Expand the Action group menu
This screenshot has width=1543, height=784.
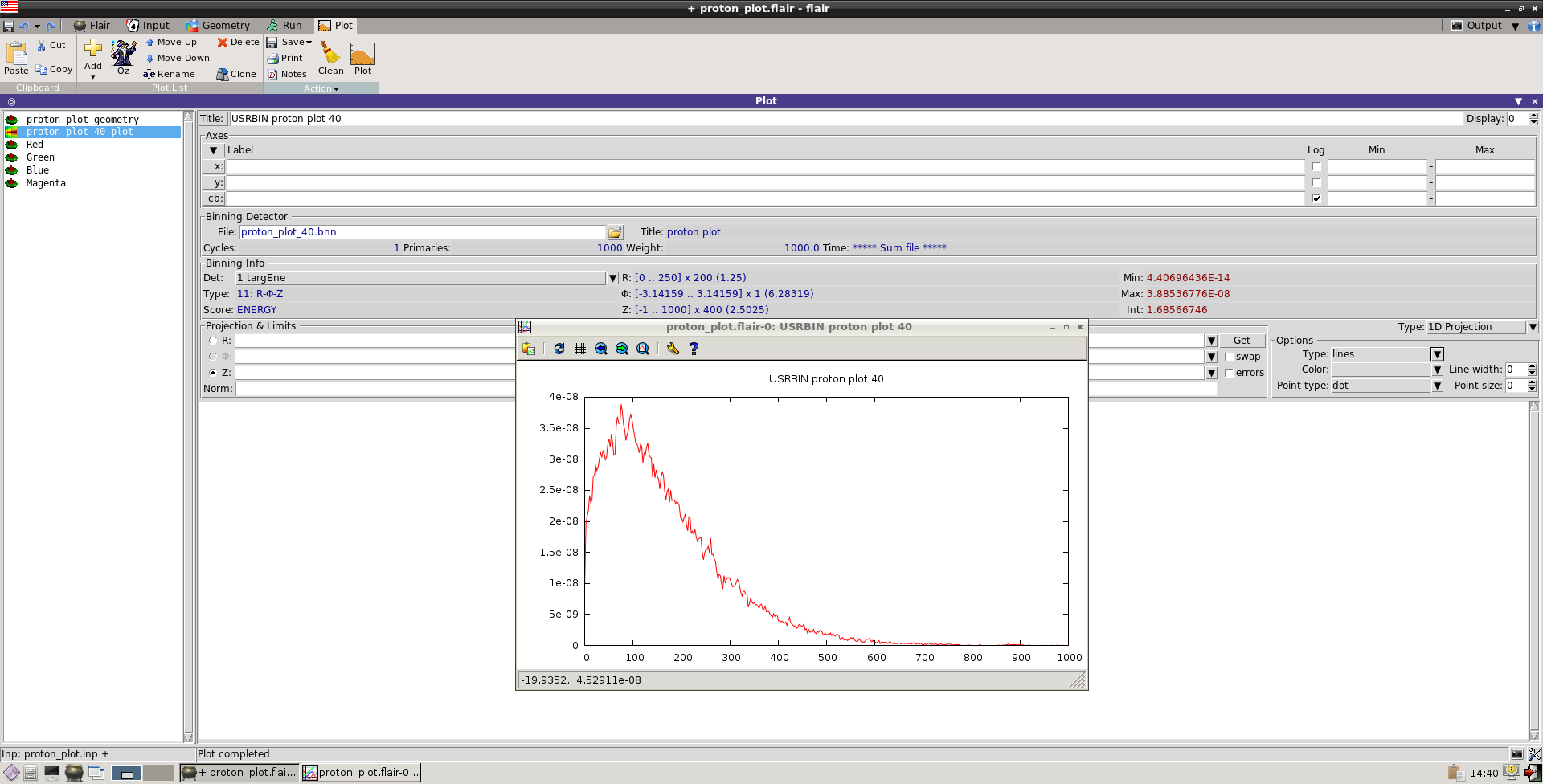pos(321,88)
